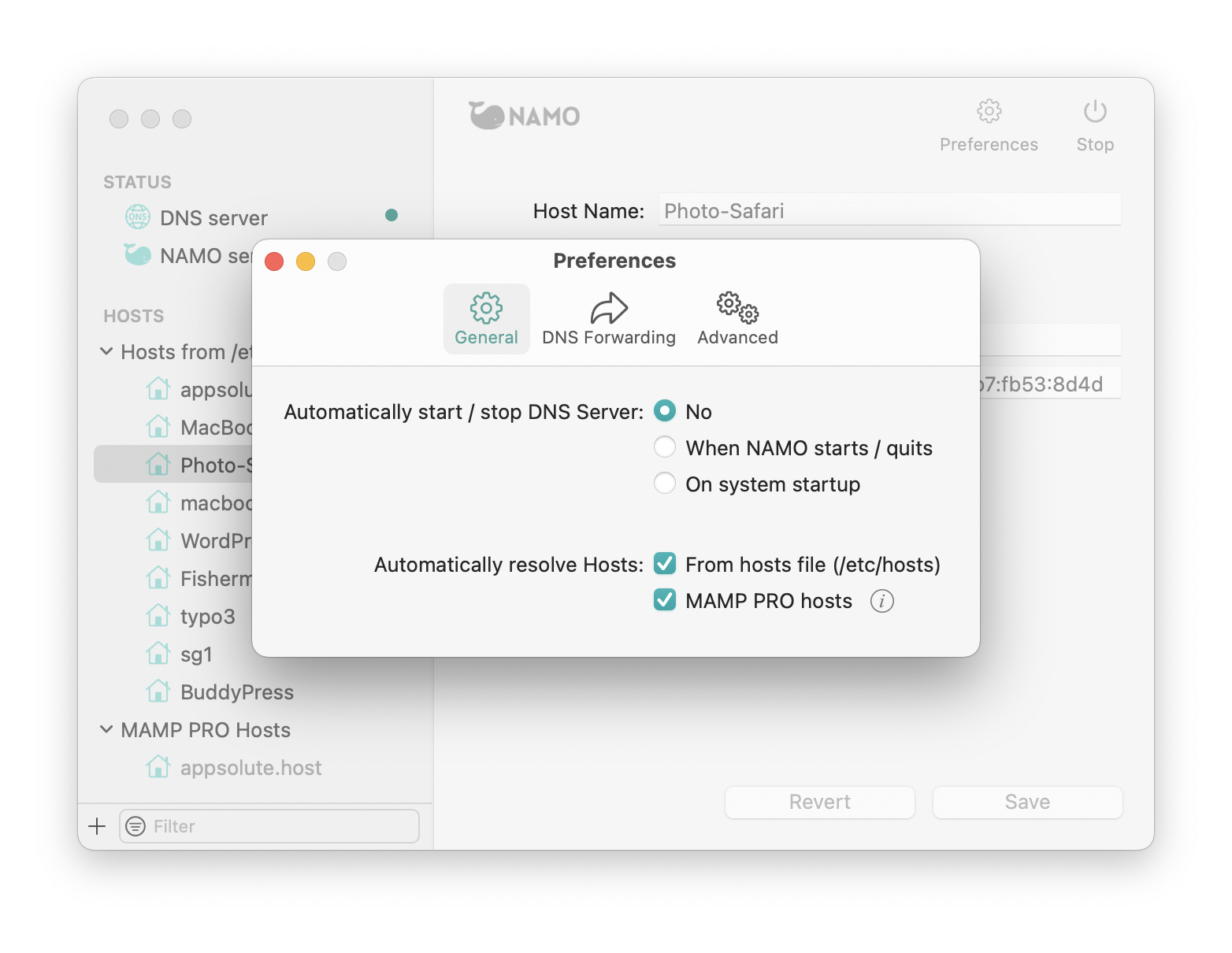
Task: Select the sg1 host
Action: tap(196, 654)
